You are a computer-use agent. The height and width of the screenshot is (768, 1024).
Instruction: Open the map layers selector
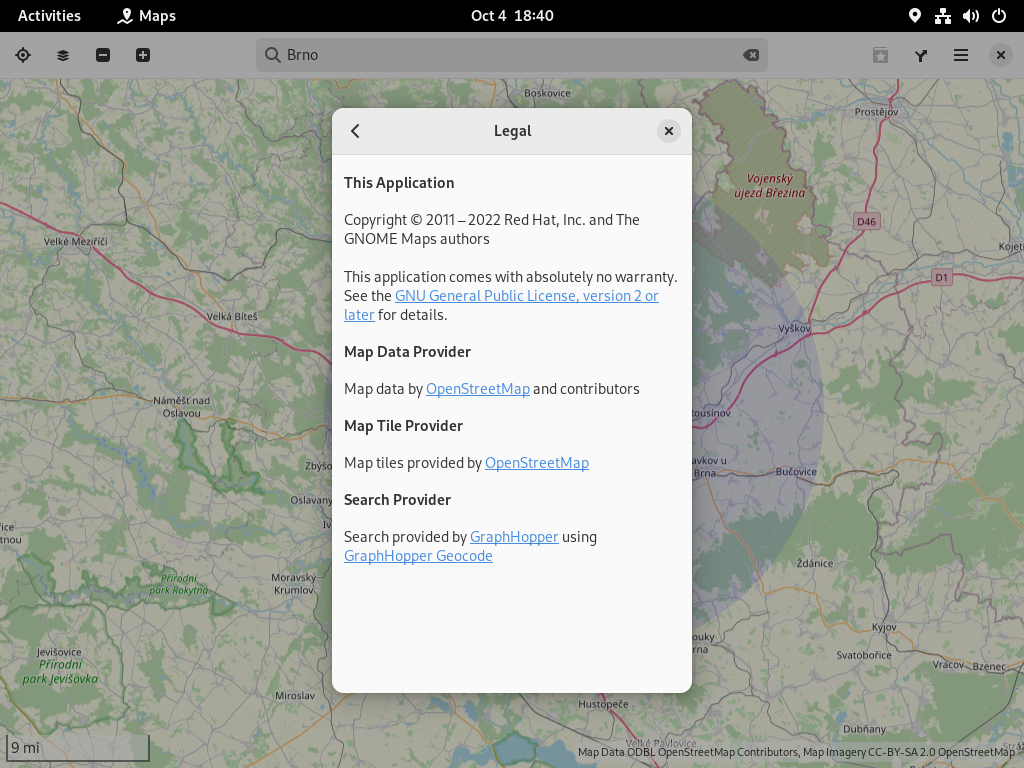pyautogui.click(x=63, y=56)
